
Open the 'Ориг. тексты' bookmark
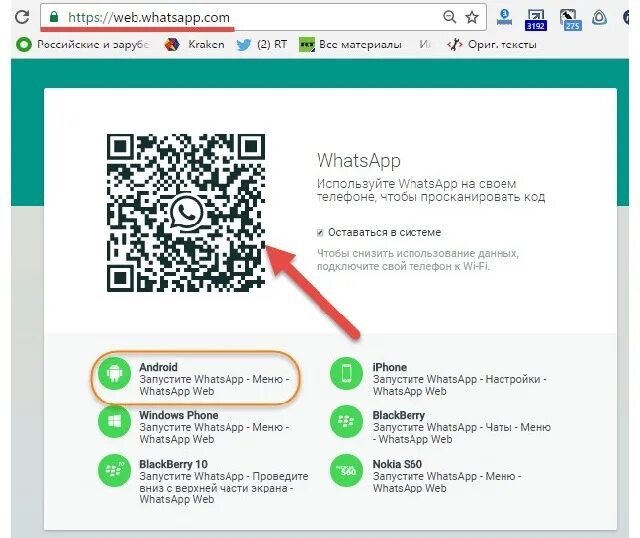coord(492,44)
